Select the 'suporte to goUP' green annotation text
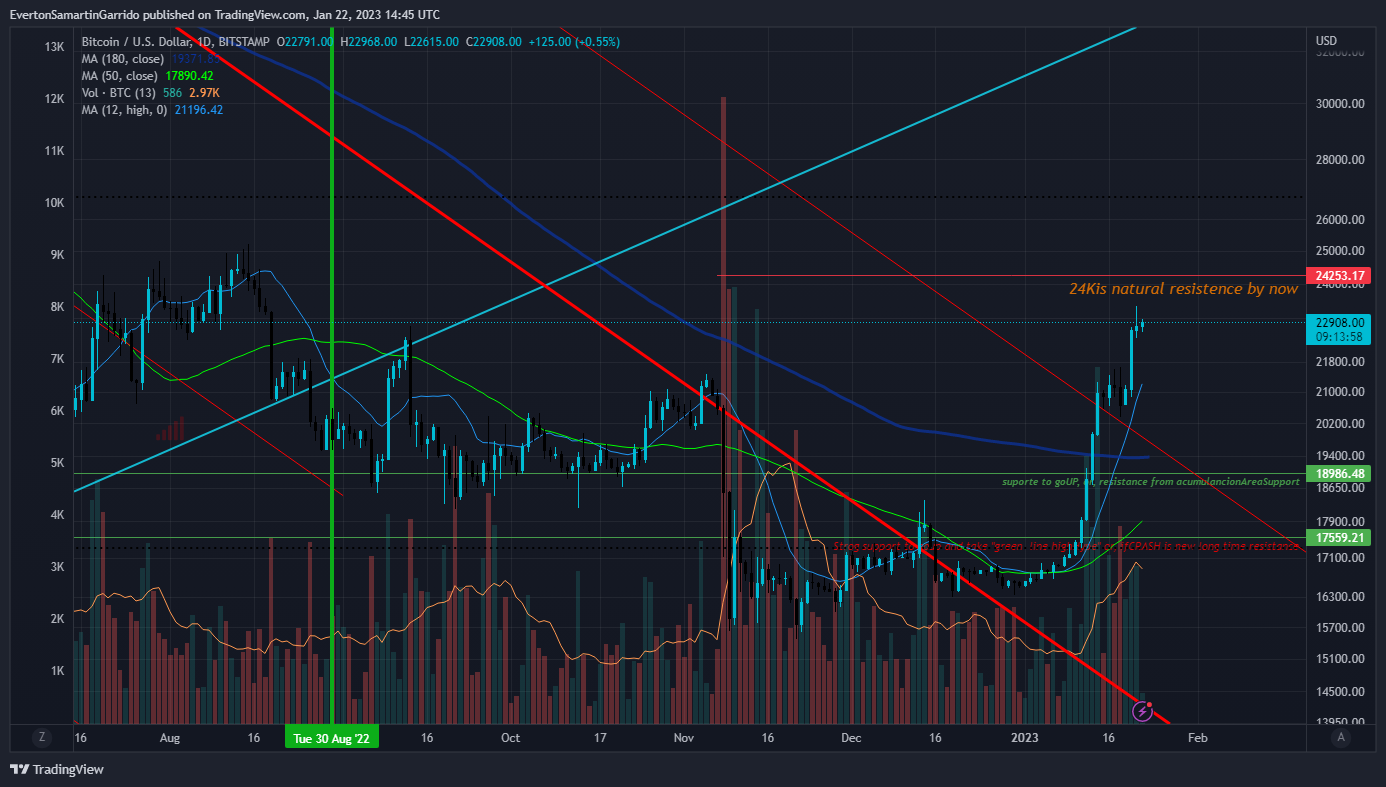The image size is (1386, 787). point(1150,482)
